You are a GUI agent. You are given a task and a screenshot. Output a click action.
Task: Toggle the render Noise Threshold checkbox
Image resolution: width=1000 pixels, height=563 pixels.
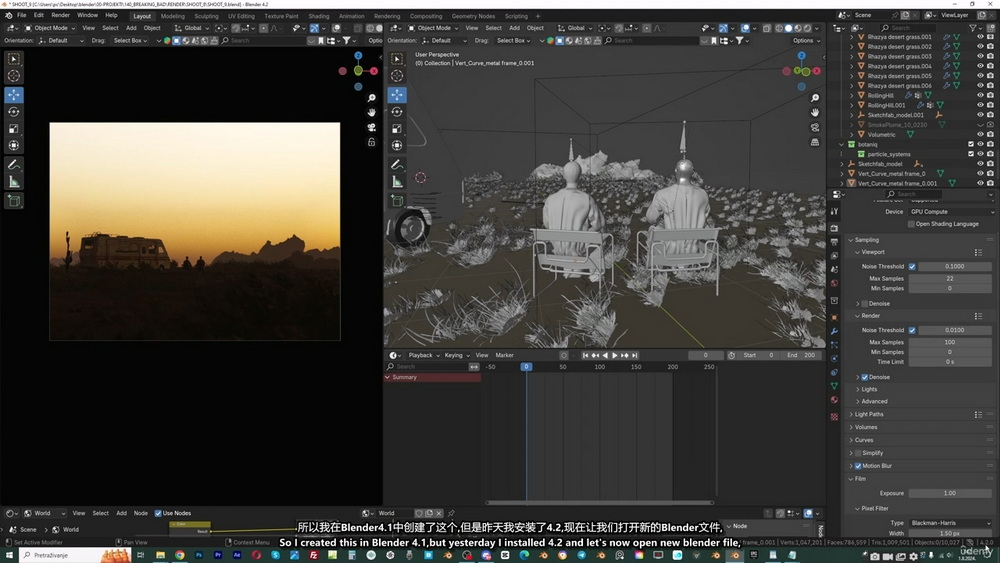coord(912,330)
